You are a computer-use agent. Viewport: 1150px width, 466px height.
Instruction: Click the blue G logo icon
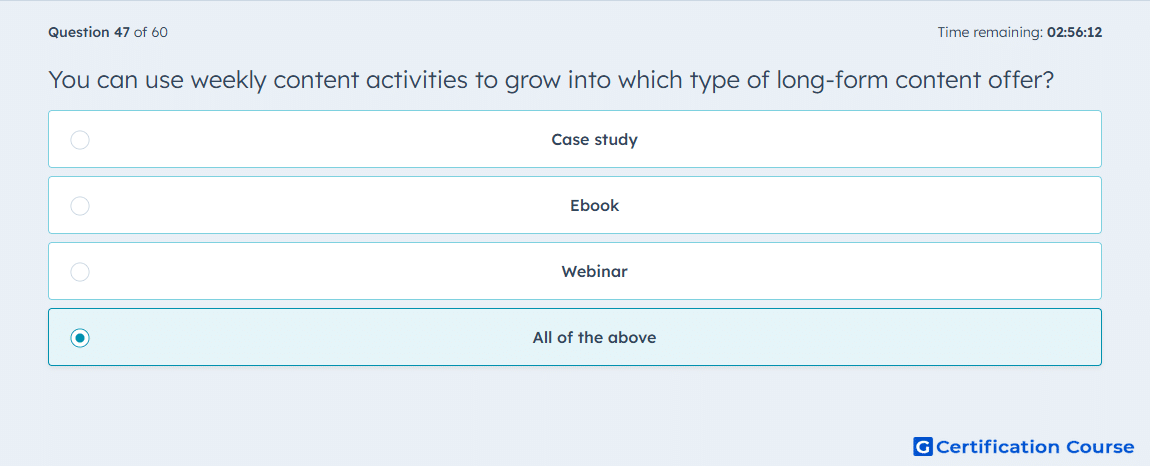point(923,446)
